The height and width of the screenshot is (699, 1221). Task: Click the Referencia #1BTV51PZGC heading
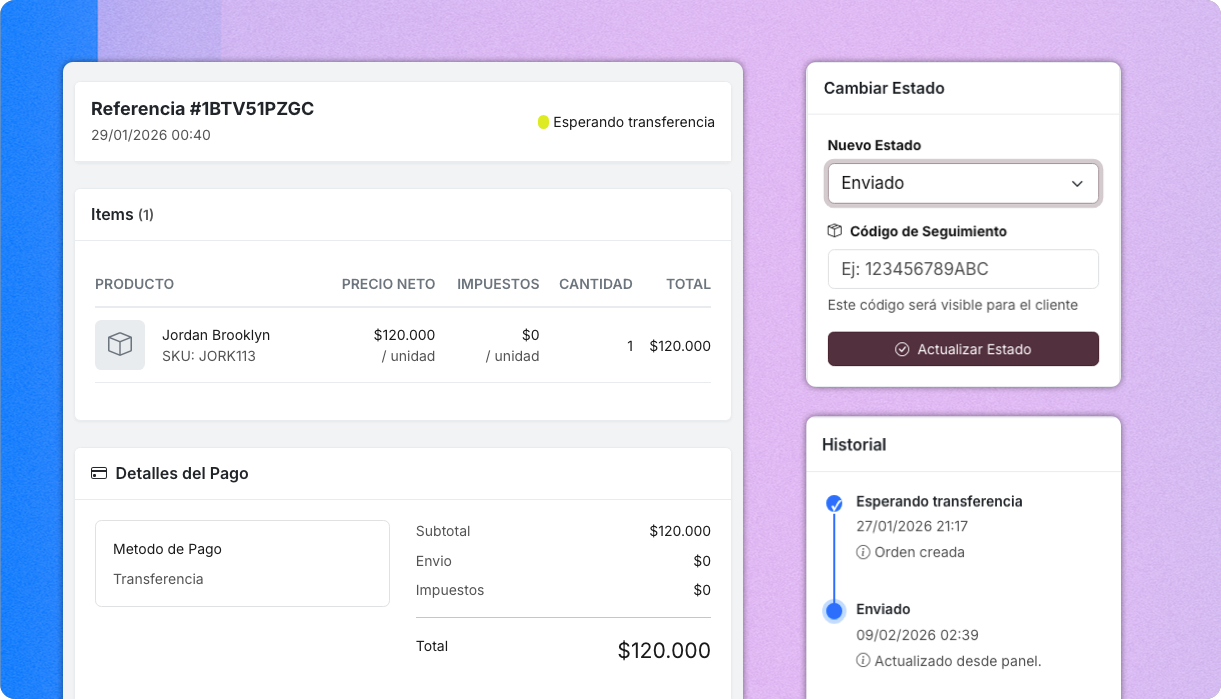[x=202, y=109]
